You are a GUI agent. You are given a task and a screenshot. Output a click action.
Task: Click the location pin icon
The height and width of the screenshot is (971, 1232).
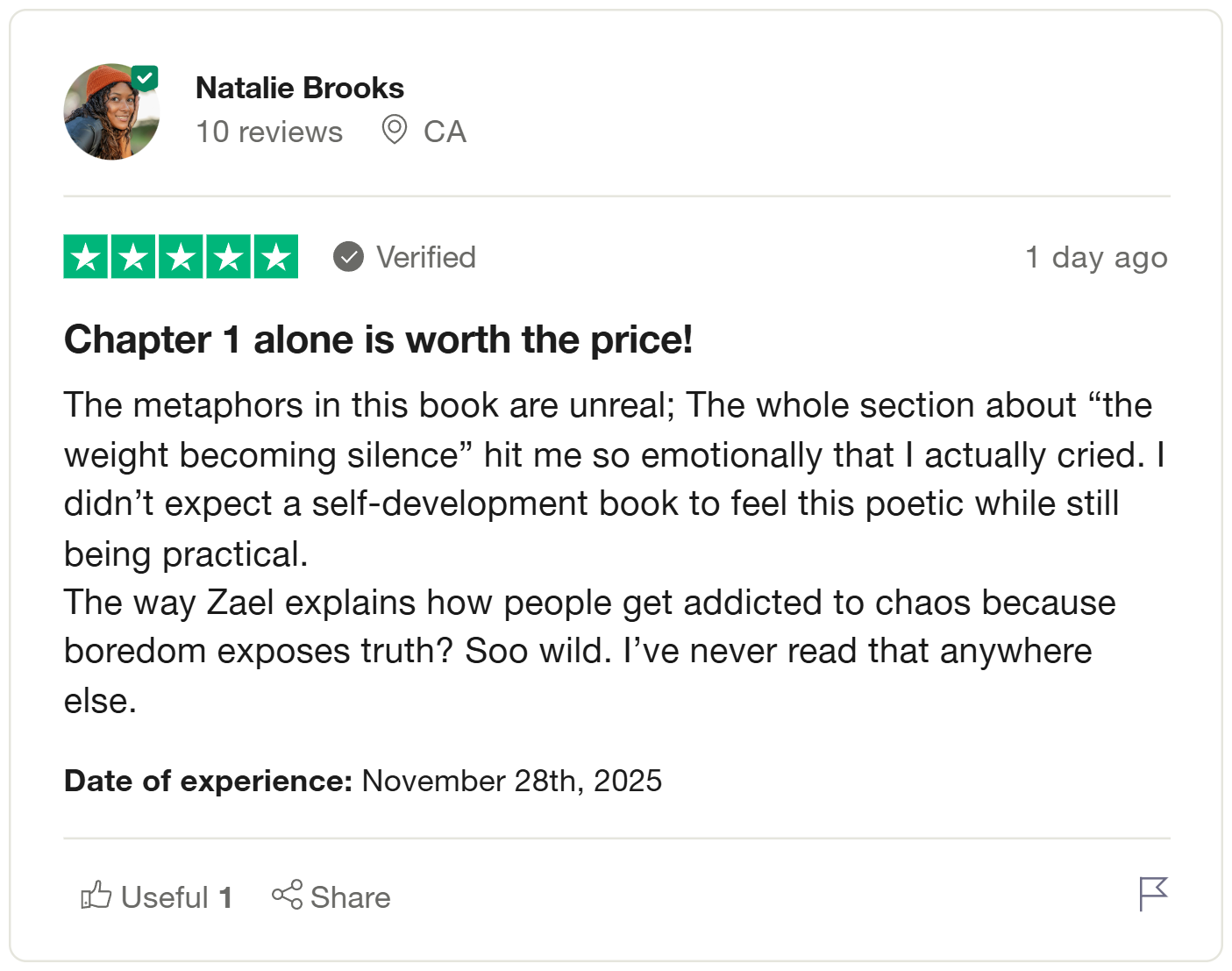pos(395,130)
